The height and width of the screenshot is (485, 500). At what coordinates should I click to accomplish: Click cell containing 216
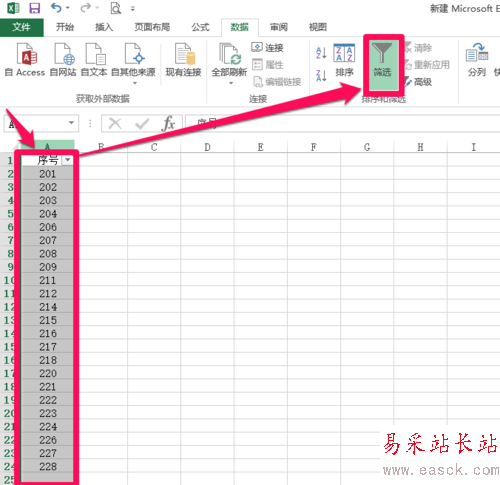pyautogui.click(x=47, y=333)
